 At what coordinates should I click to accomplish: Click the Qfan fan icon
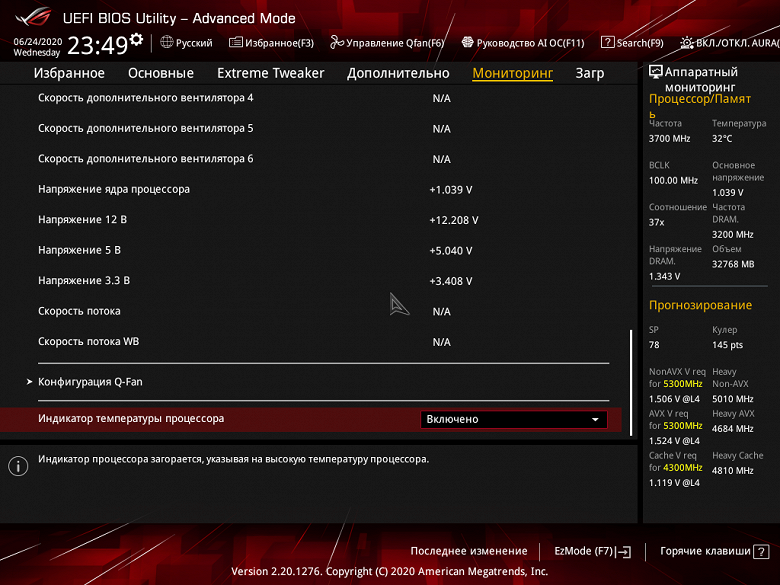337,42
